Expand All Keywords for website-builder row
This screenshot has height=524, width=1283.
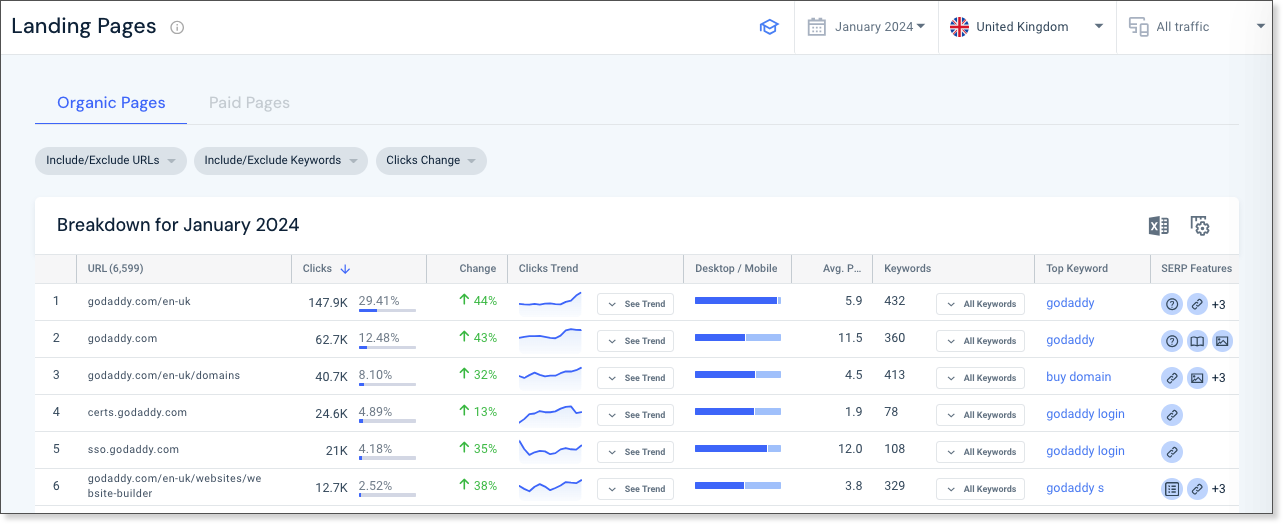coord(980,489)
